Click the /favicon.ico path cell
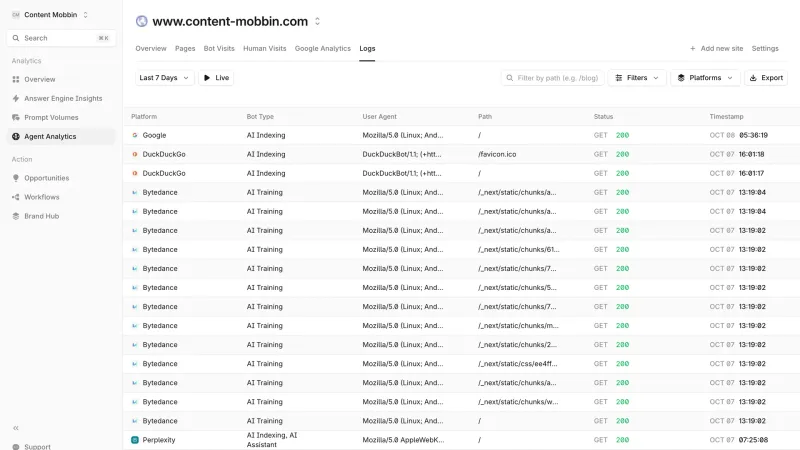800x450 pixels. [x=497, y=154]
